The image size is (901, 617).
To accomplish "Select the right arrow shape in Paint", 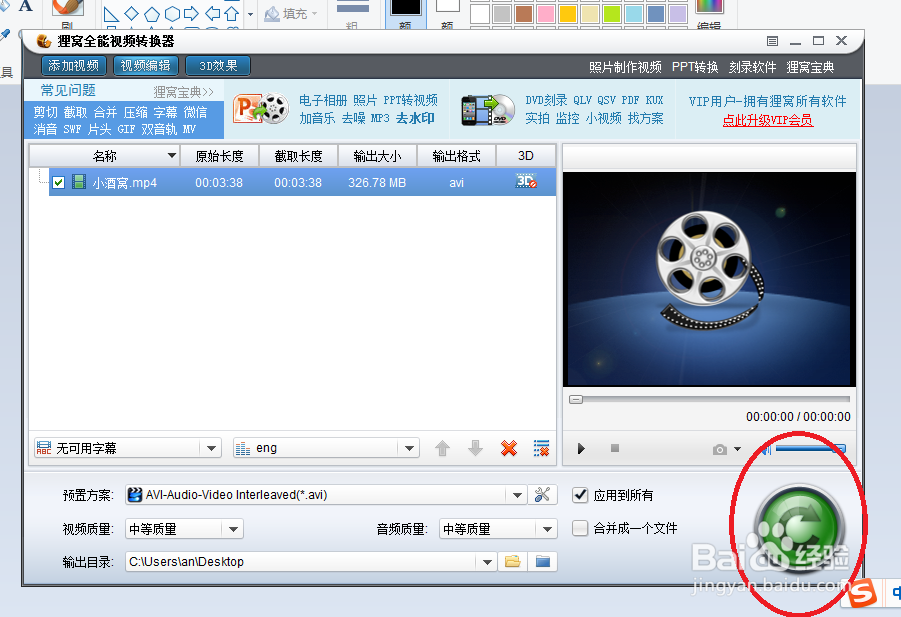I will pyautogui.click(x=191, y=13).
